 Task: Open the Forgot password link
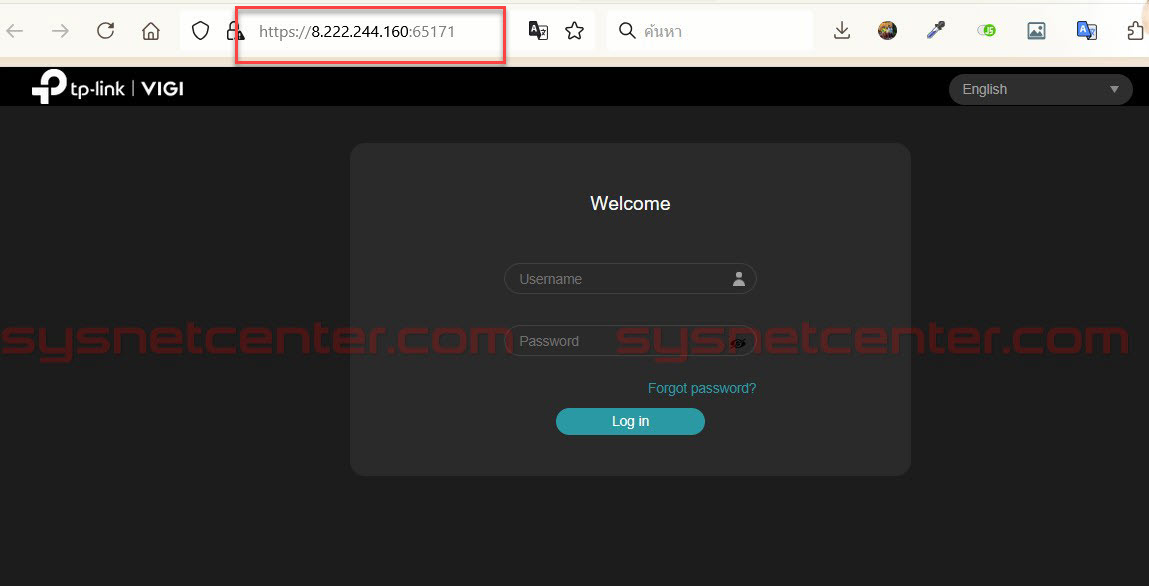pos(701,388)
